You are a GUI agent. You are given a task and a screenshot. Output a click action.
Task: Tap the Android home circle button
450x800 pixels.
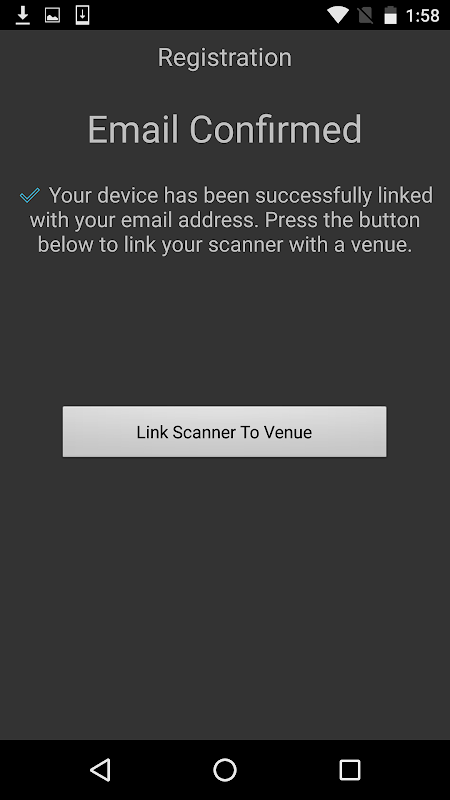click(x=224, y=769)
